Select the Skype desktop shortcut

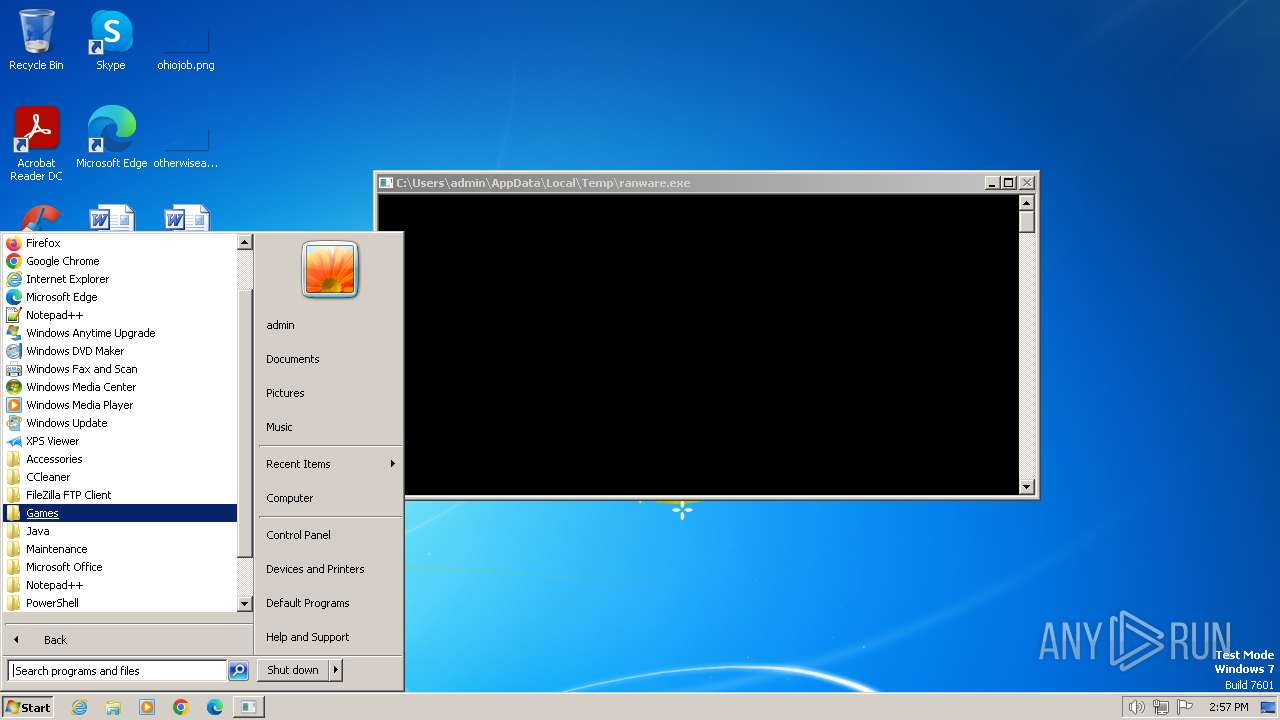click(110, 41)
